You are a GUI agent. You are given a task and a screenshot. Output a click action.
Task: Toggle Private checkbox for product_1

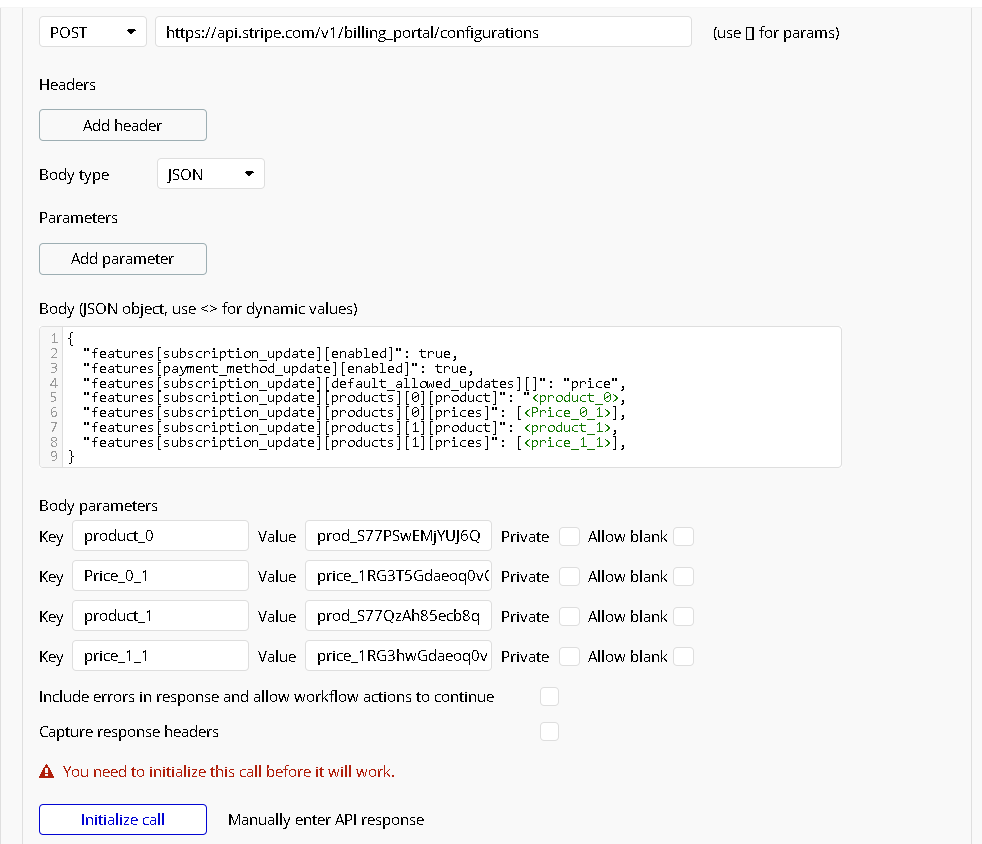[569, 617]
